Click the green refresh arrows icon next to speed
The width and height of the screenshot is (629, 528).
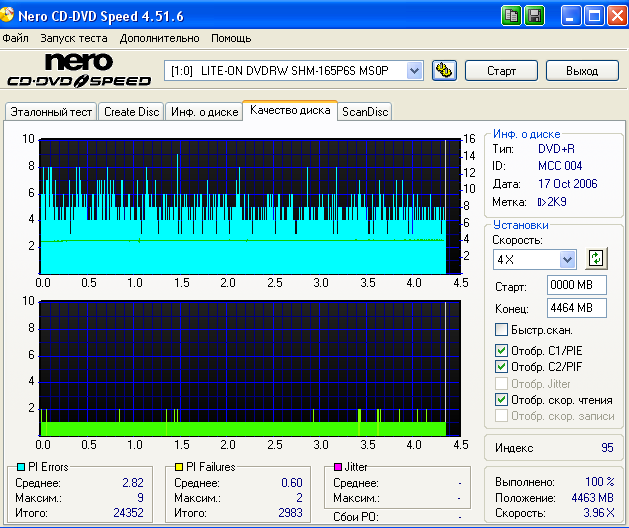click(x=597, y=259)
